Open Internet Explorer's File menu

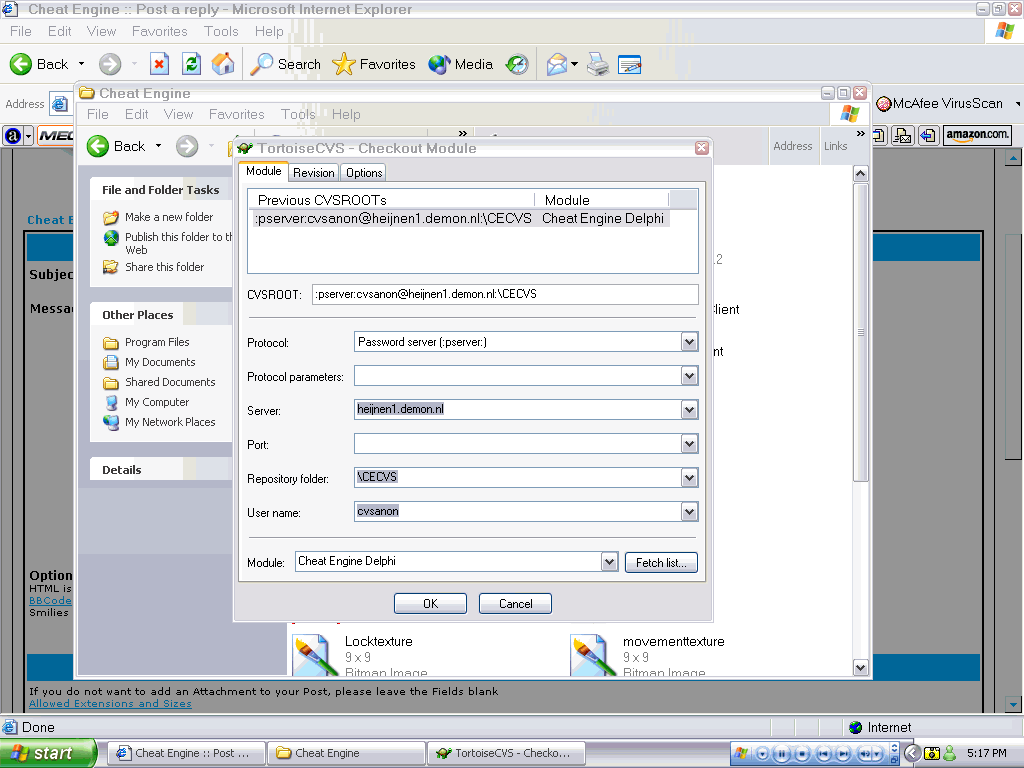click(x=21, y=31)
